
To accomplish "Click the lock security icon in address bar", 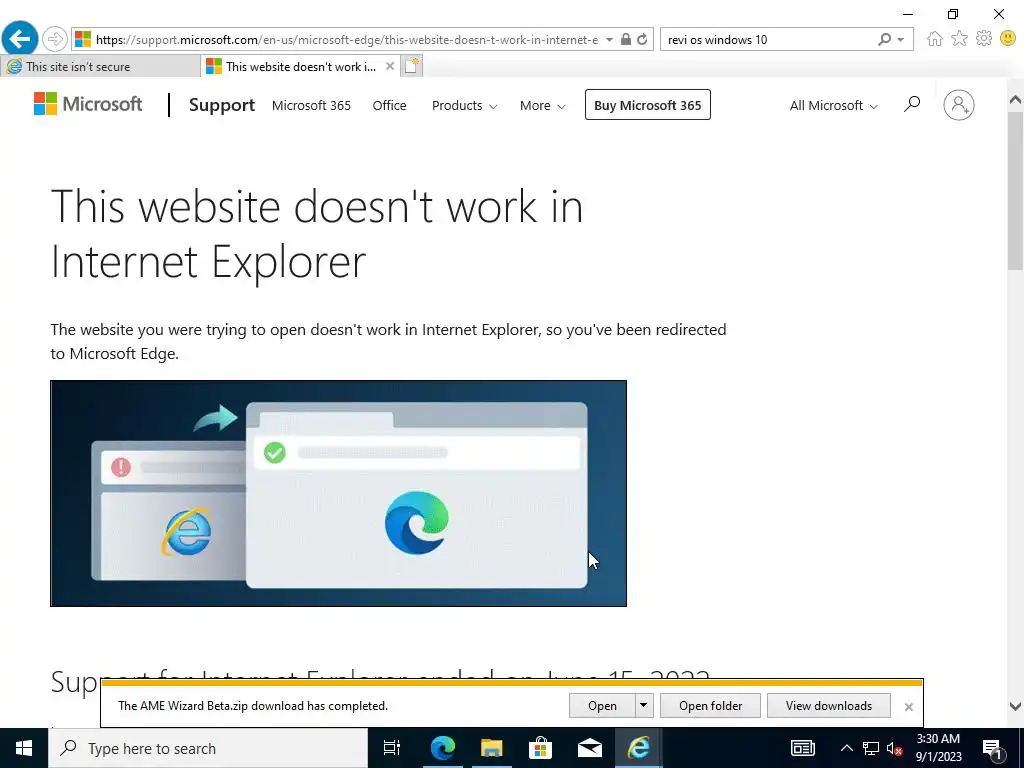I will (626, 39).
